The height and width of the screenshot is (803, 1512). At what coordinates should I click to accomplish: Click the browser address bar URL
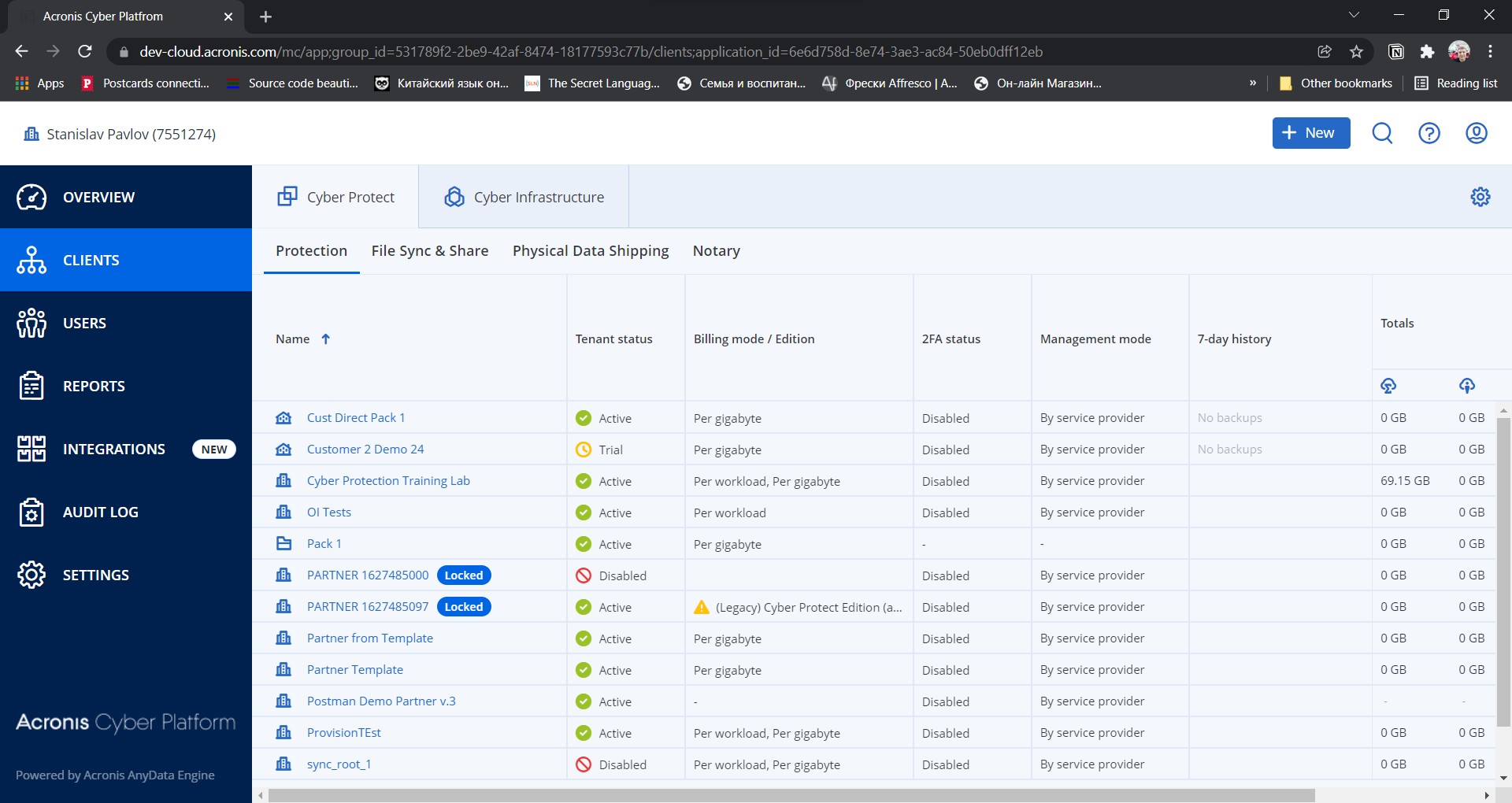tap(591, 51)
